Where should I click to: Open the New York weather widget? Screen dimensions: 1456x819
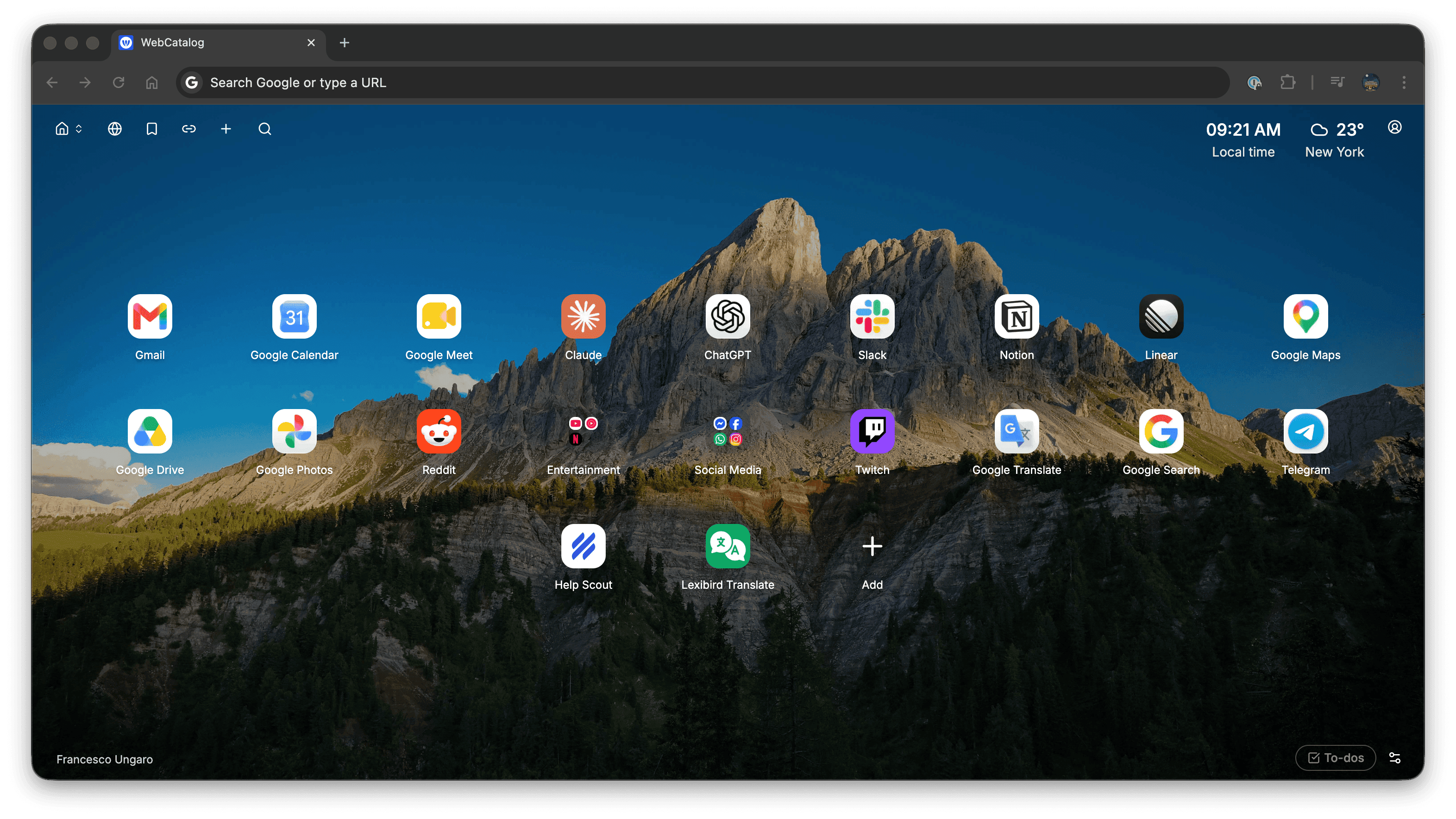click(x=1335, y=139)
